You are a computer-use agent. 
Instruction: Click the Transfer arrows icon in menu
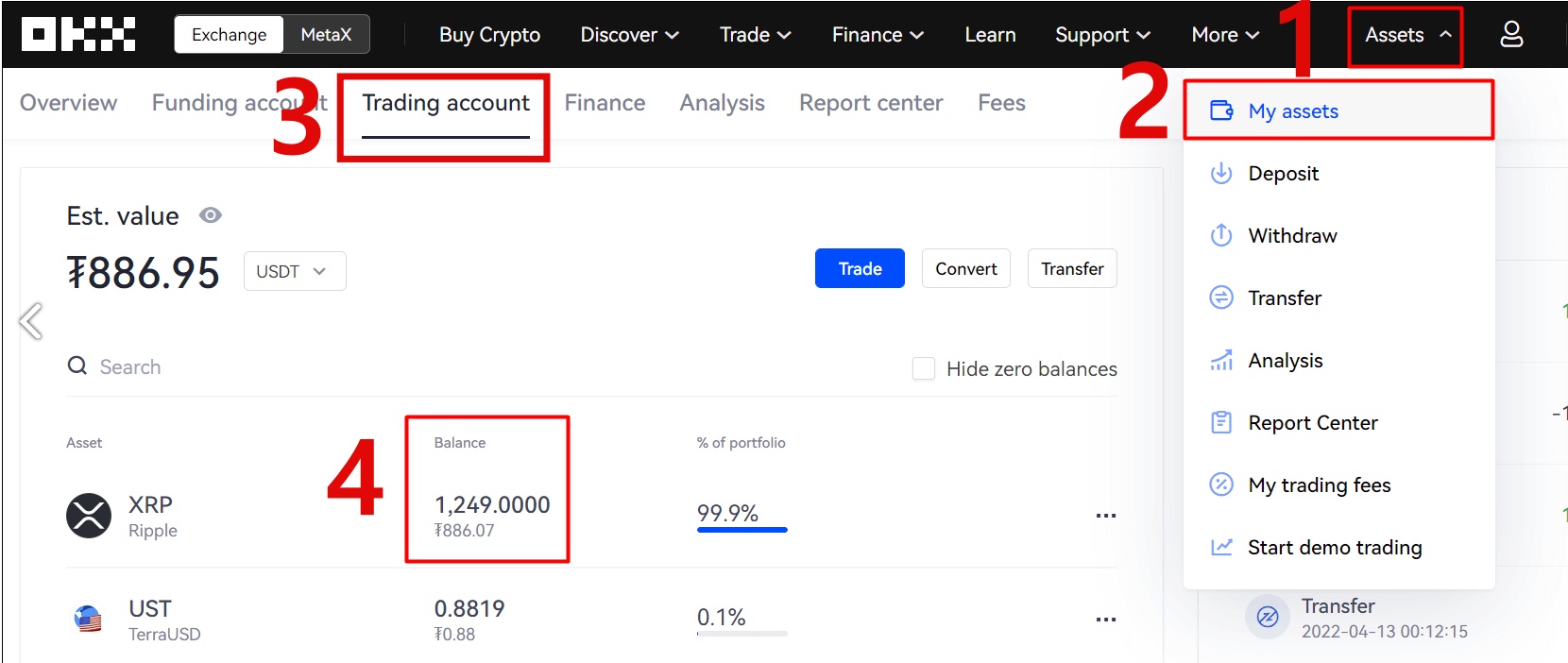pos(1221,297)
